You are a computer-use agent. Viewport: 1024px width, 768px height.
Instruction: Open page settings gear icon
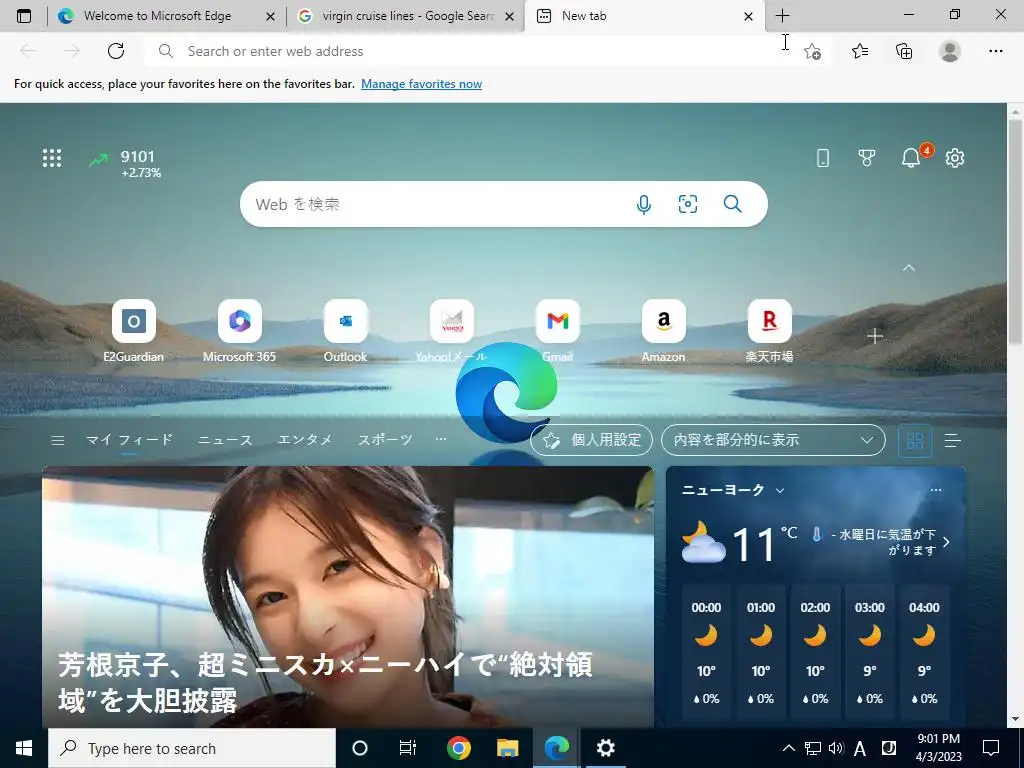coord(955,157)
